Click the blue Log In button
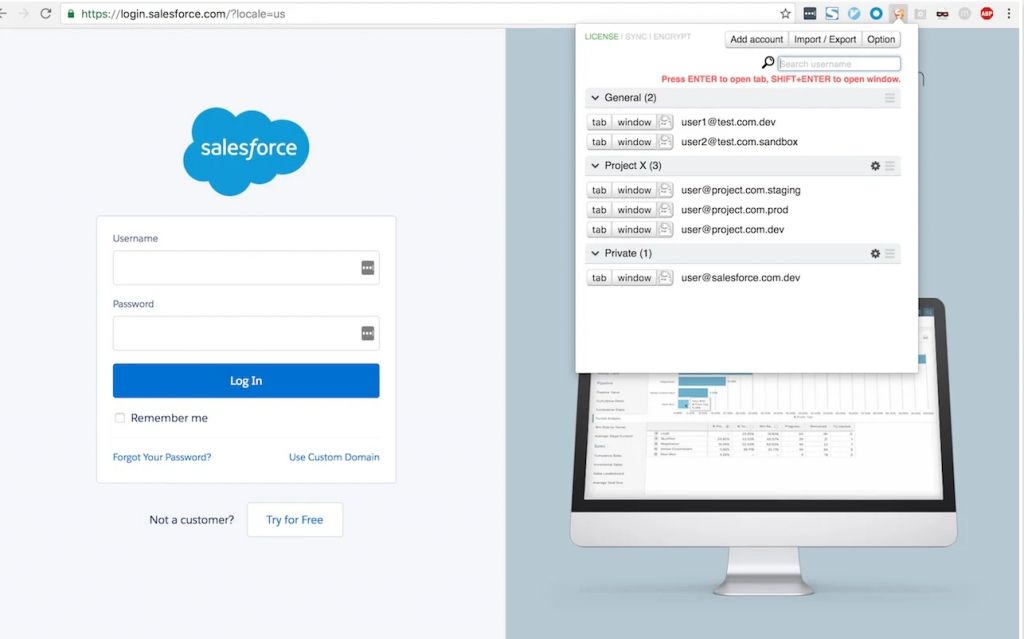The image size is (1024, 639). pyautogui.click(x=246, y=381)
